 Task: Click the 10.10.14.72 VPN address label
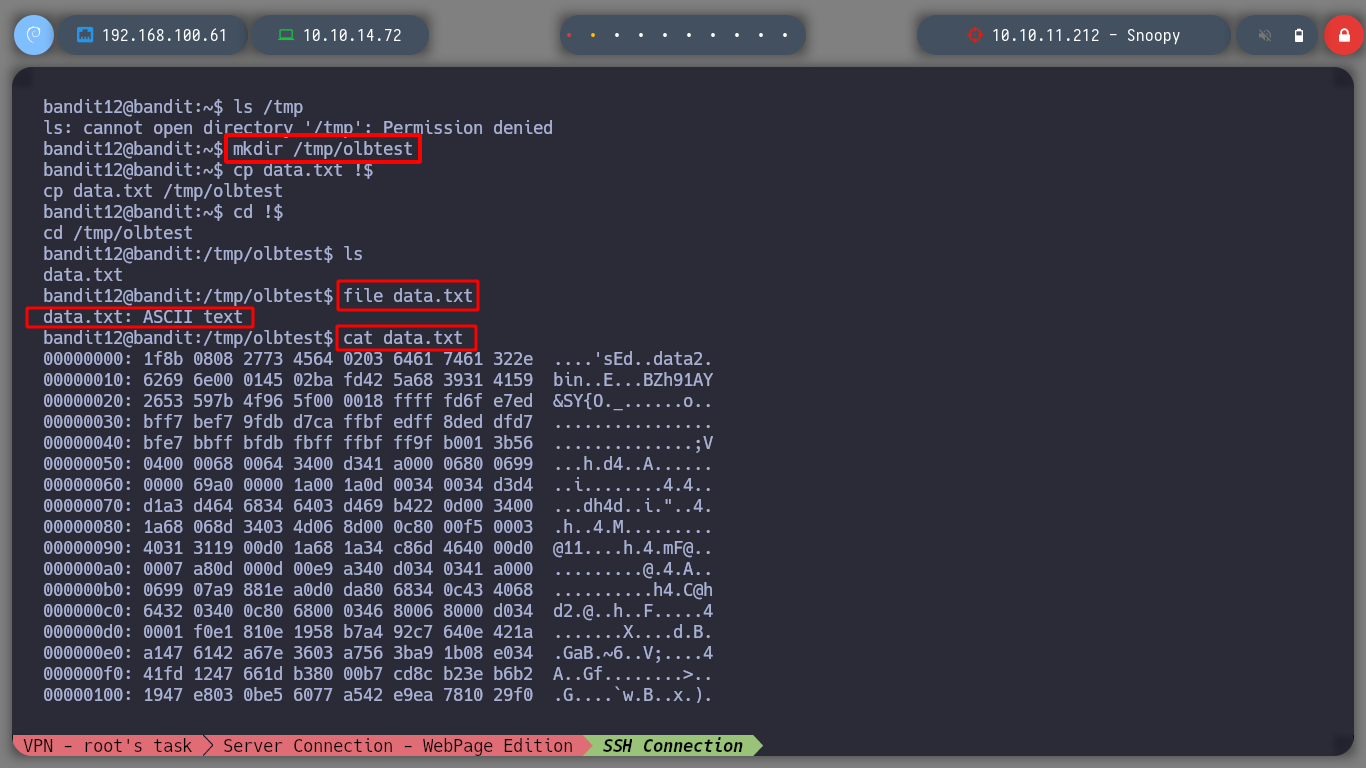click(x=352, y=35)
